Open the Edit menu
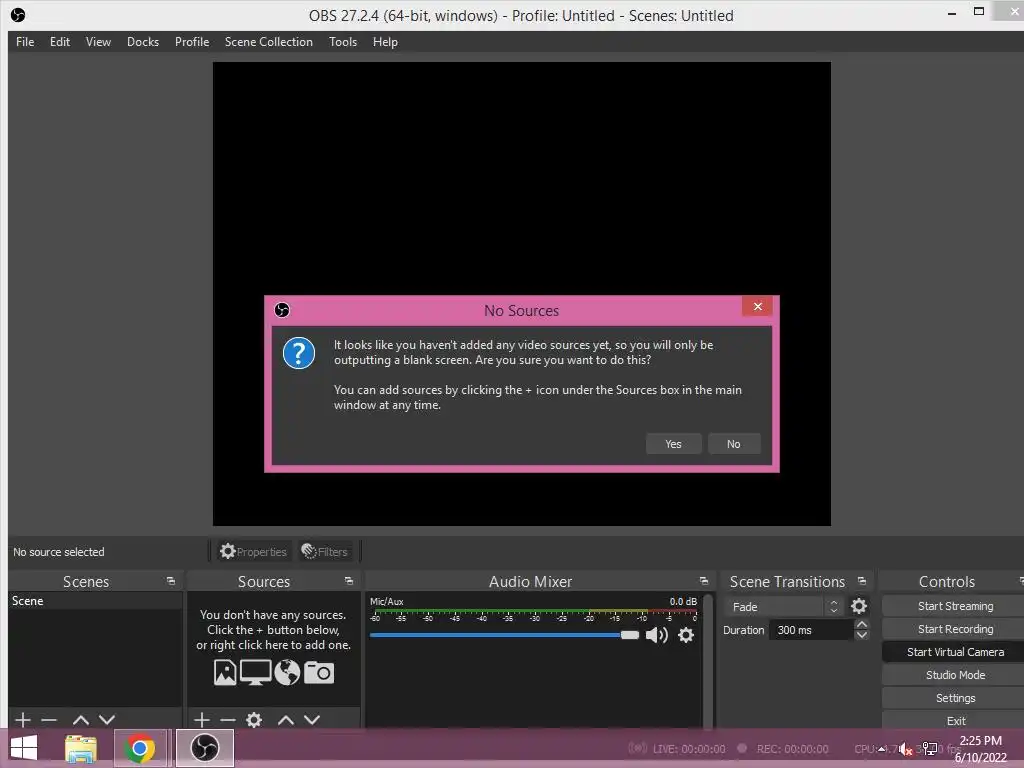 tap(60, 42)
